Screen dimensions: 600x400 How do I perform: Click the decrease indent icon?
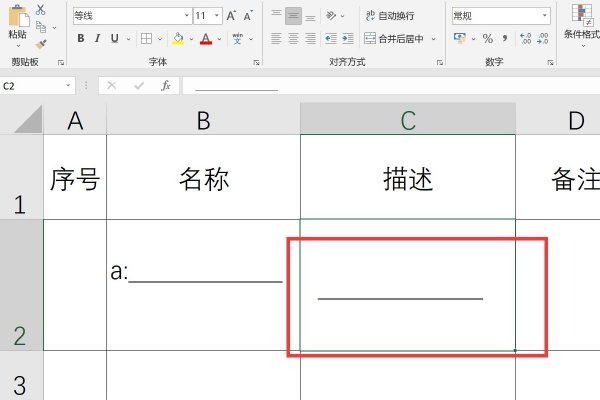click(x=331, y=38)
